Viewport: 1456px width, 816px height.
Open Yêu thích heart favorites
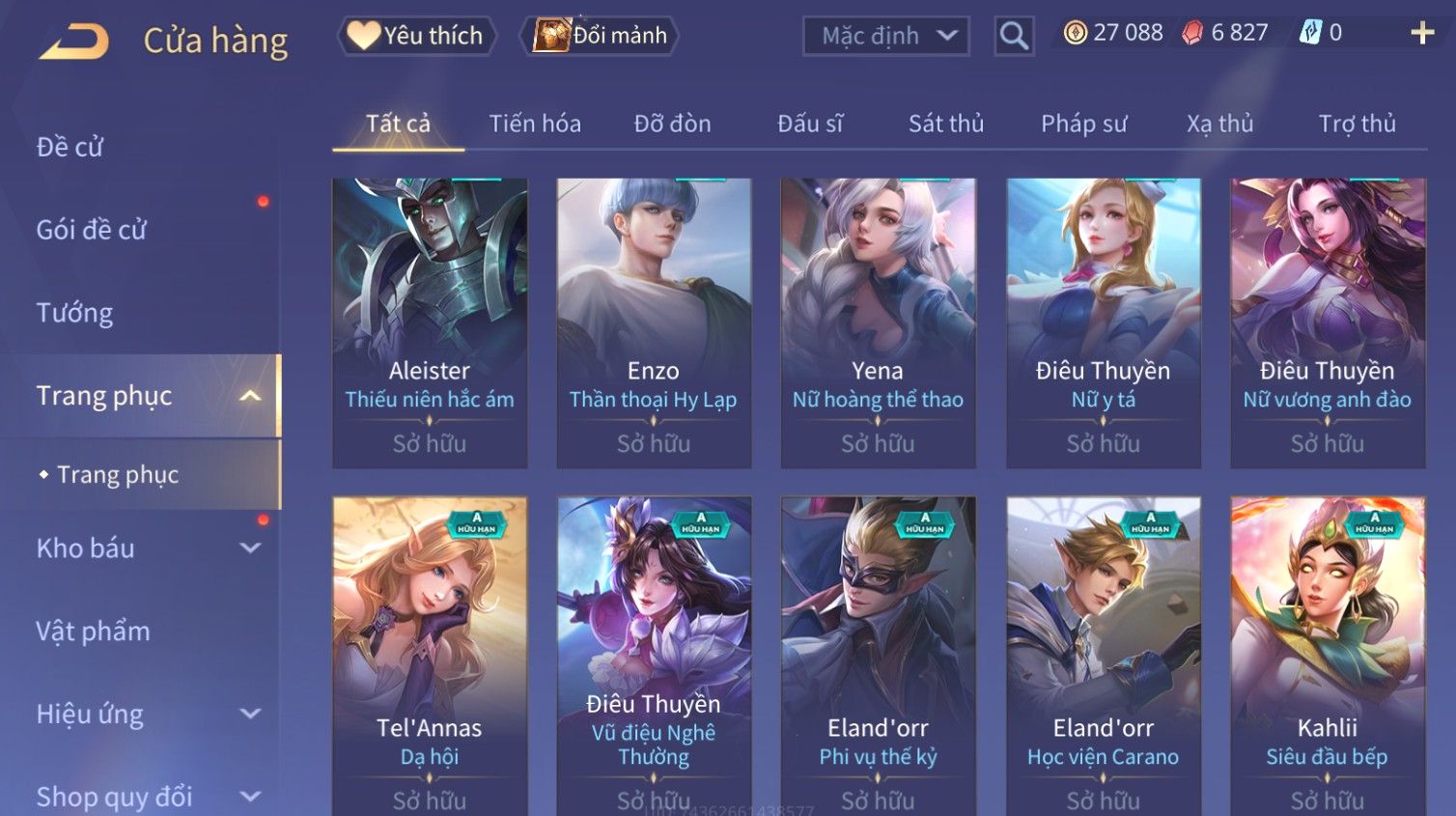tap(417, 36)
